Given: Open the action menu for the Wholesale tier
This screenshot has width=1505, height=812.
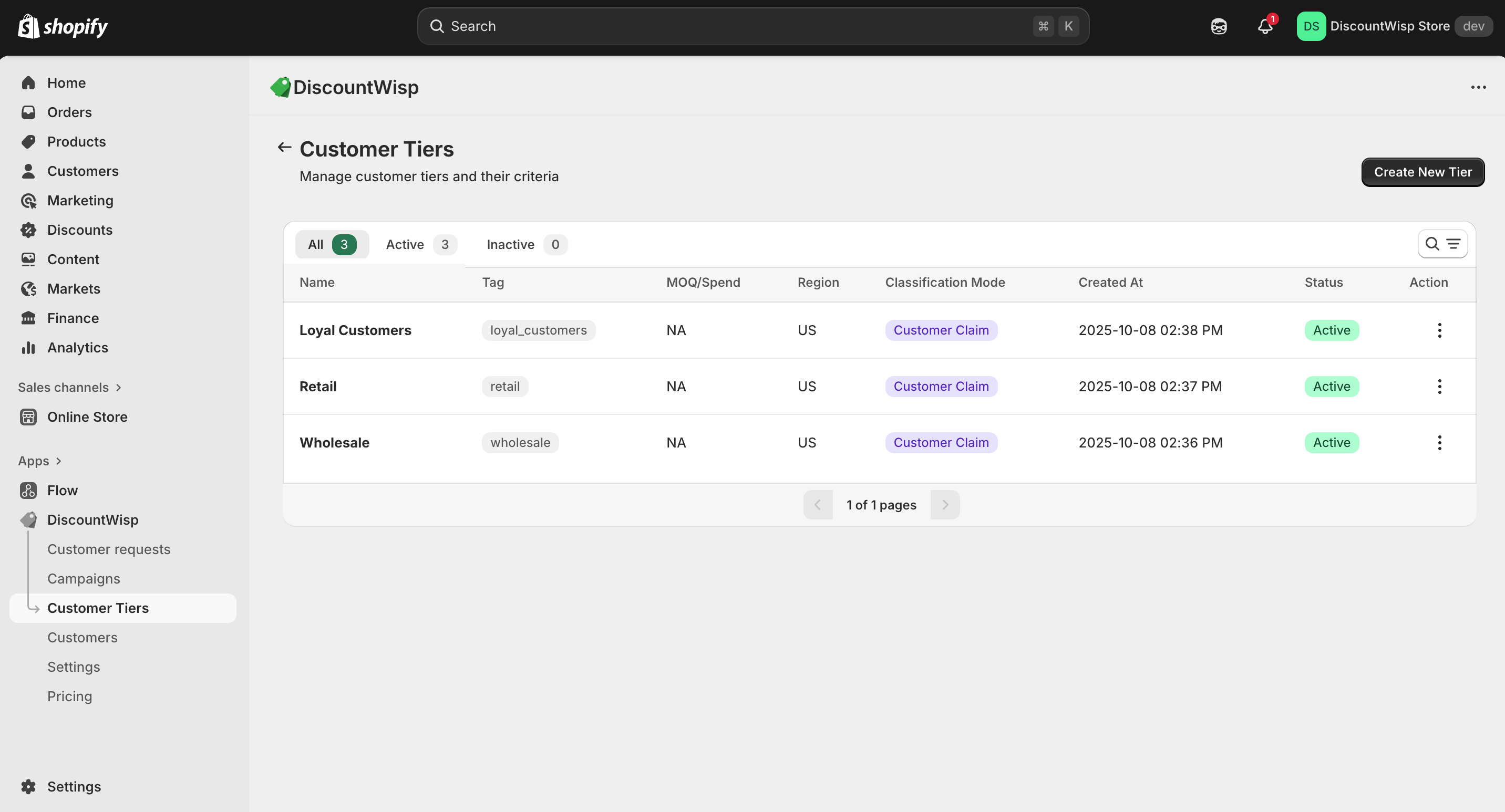Looking at the screenshot, I should click(1439, 442).
